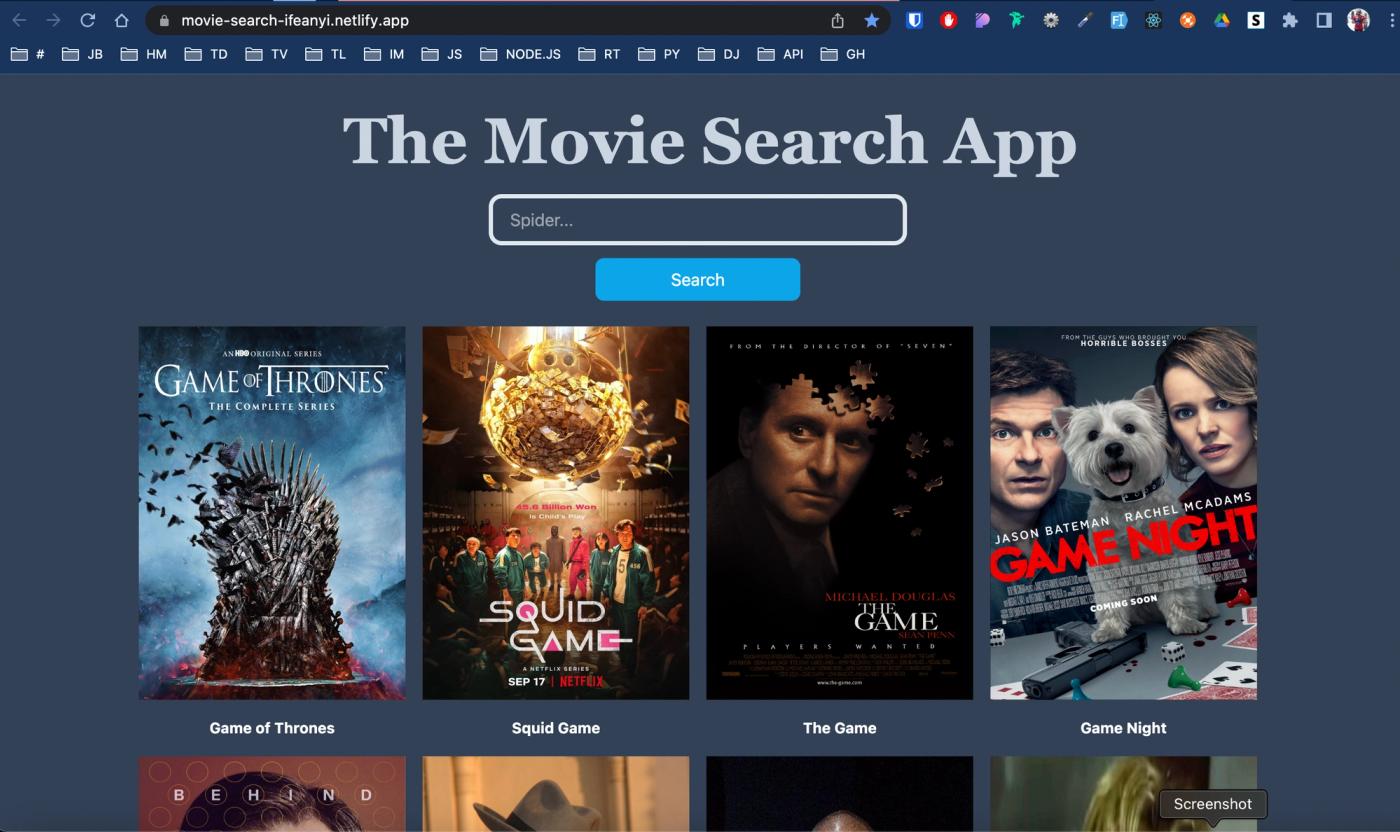
Task: Open the JB bookmarks folder
Action: click(82, 54)
